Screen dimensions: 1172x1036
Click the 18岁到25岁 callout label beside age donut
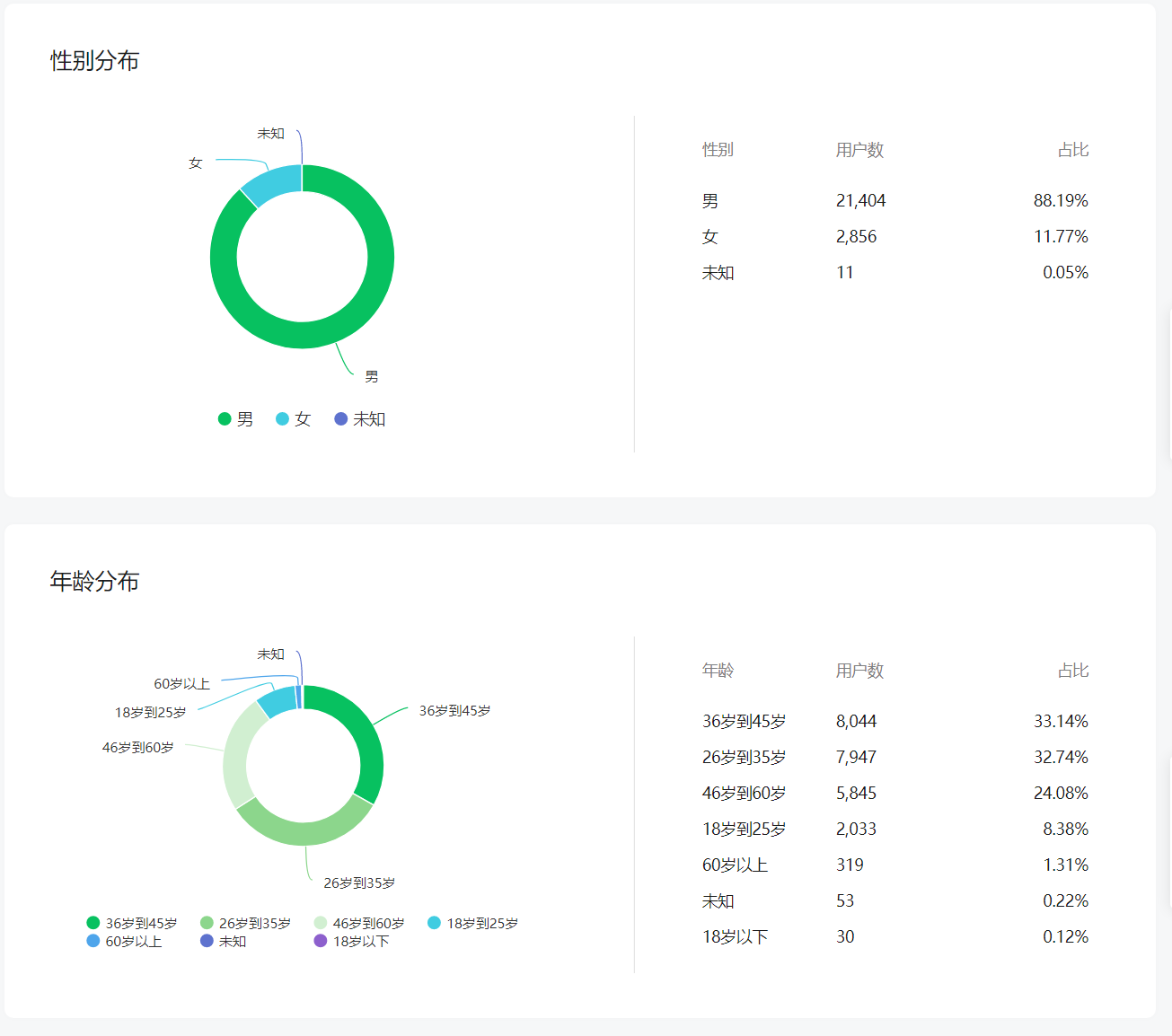[150, 713]
